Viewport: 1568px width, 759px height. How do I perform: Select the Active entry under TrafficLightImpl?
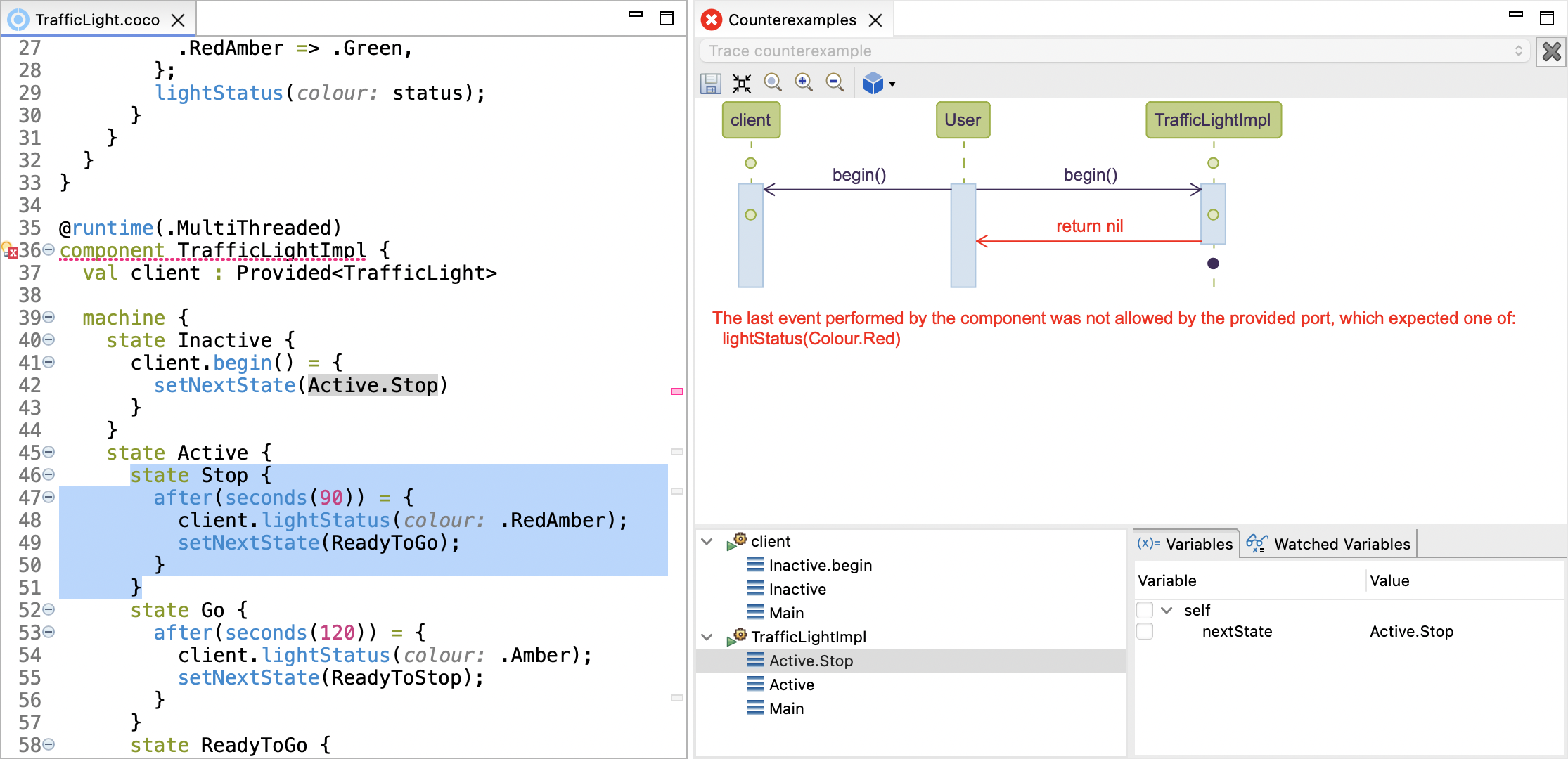coord(791,685)
